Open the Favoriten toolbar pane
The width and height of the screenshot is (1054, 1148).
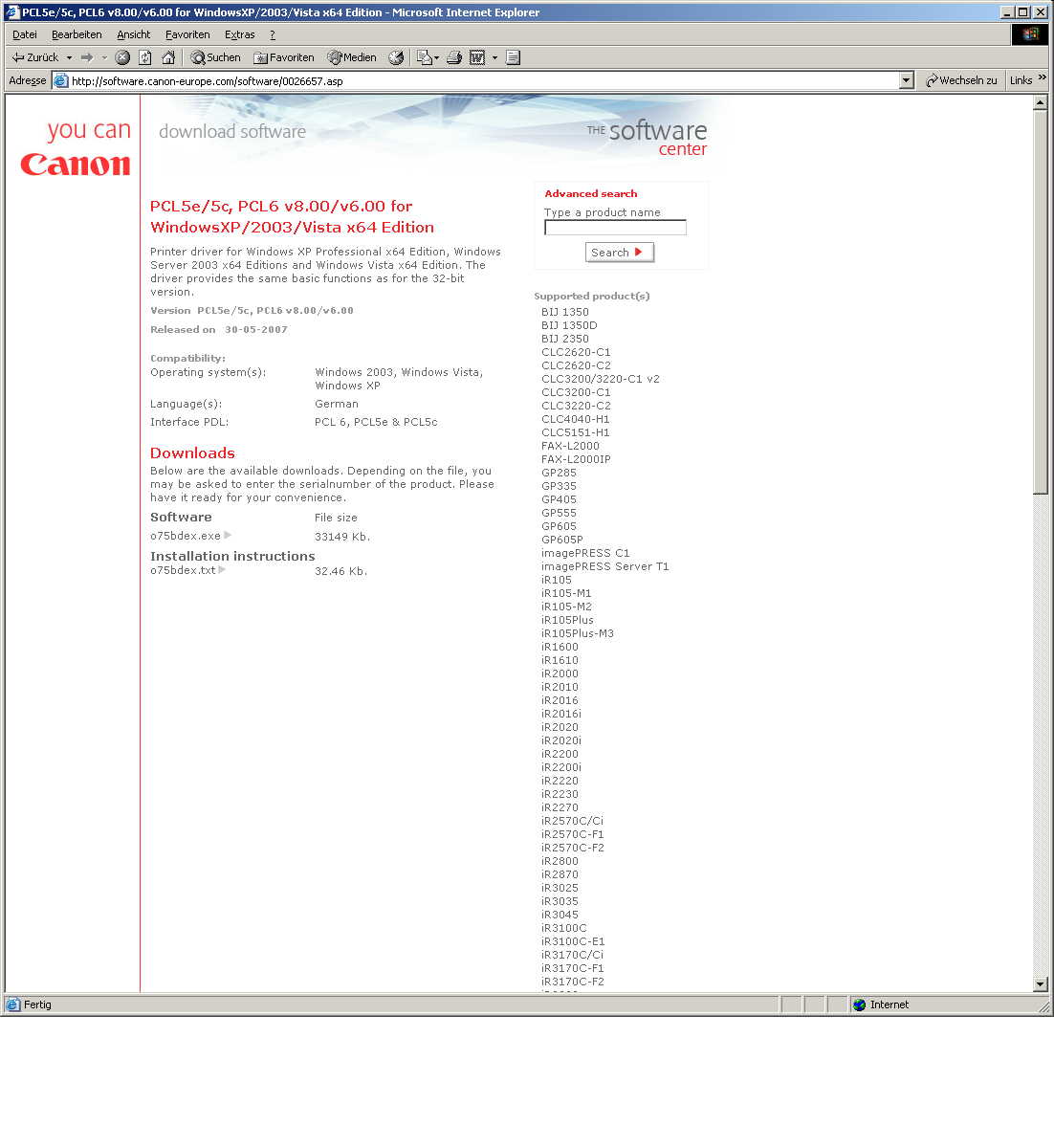point(284,57)
